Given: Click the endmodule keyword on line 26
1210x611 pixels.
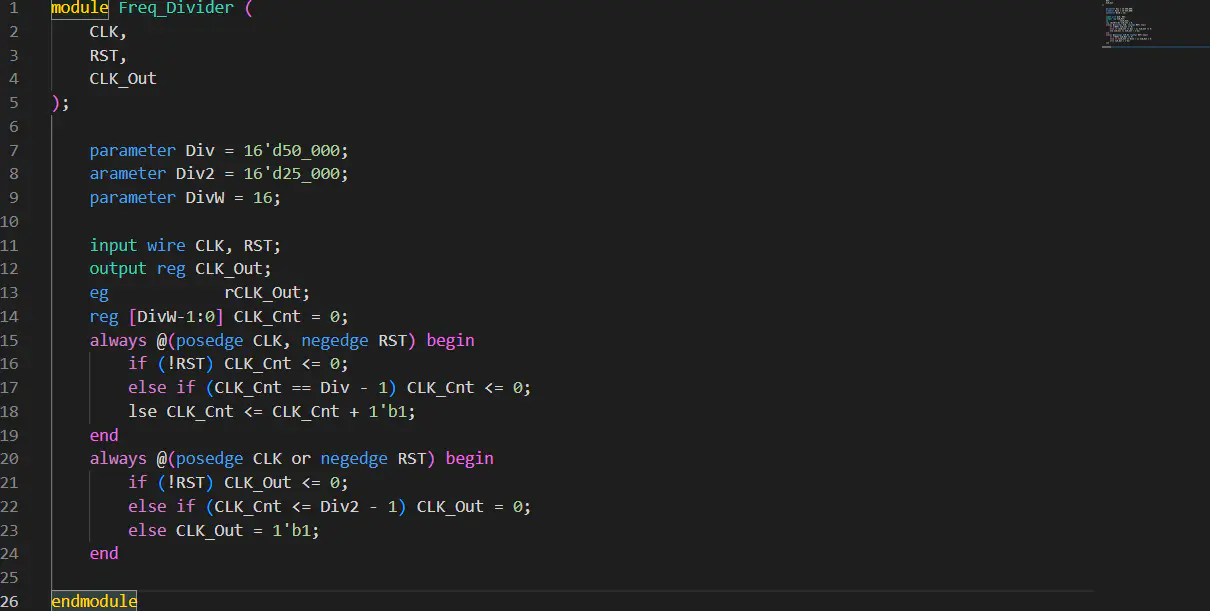Looking at the screenshot, I should click(93, 600).
